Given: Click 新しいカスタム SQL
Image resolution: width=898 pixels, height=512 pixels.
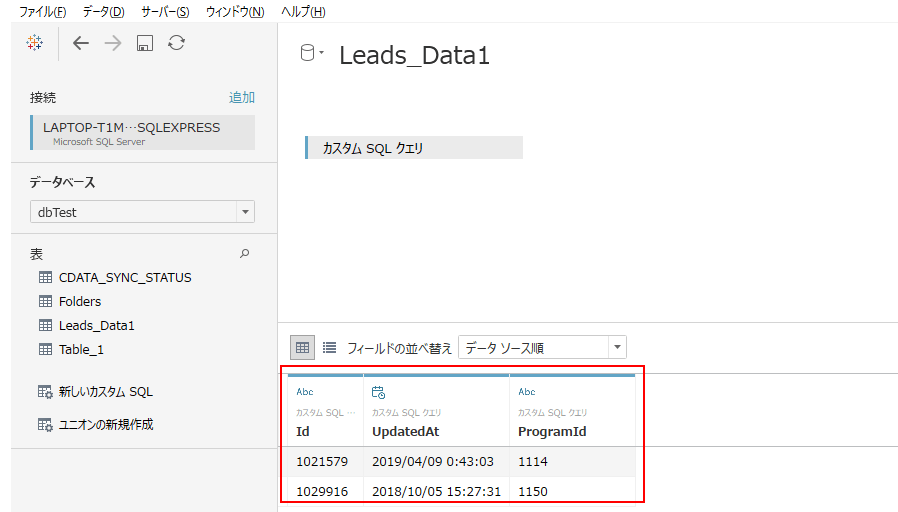Looking at the screenshot, I should click(105, 392).
